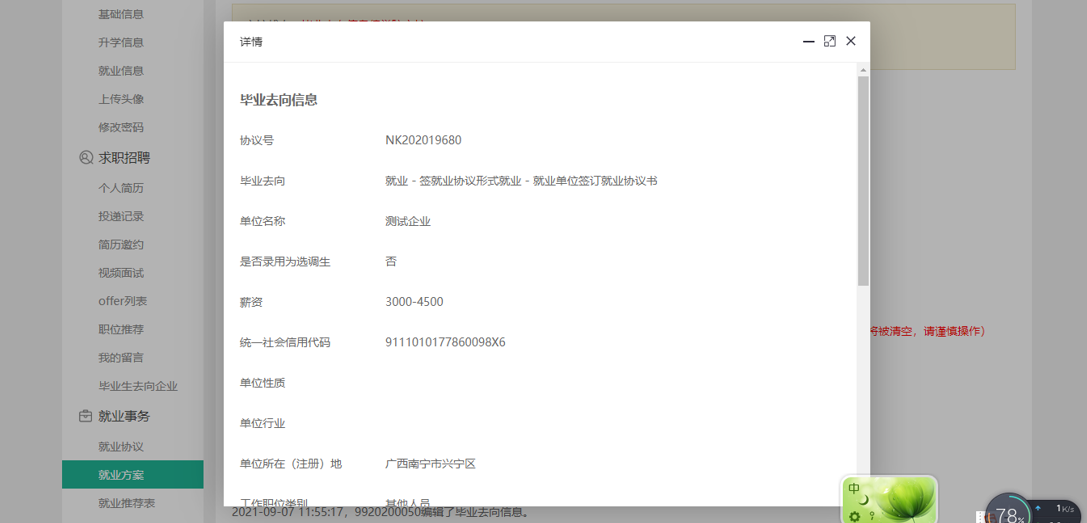Click the agreement number NK202019680
This screenshot has width=1087, height=523.
pos(423,141)
